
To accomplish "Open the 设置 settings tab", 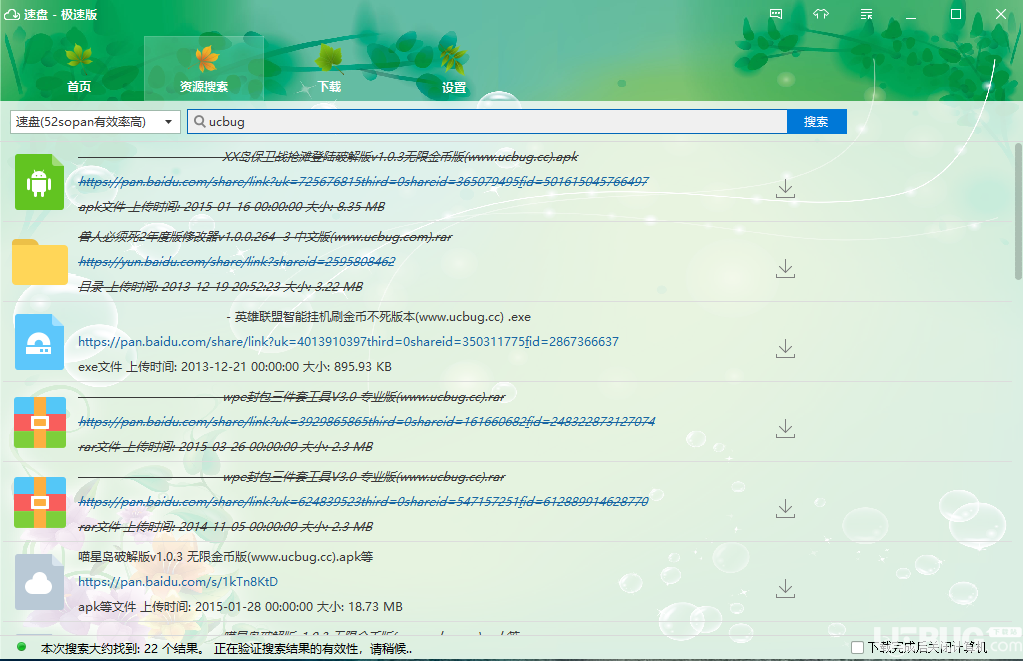I will (x=453, y=69).
